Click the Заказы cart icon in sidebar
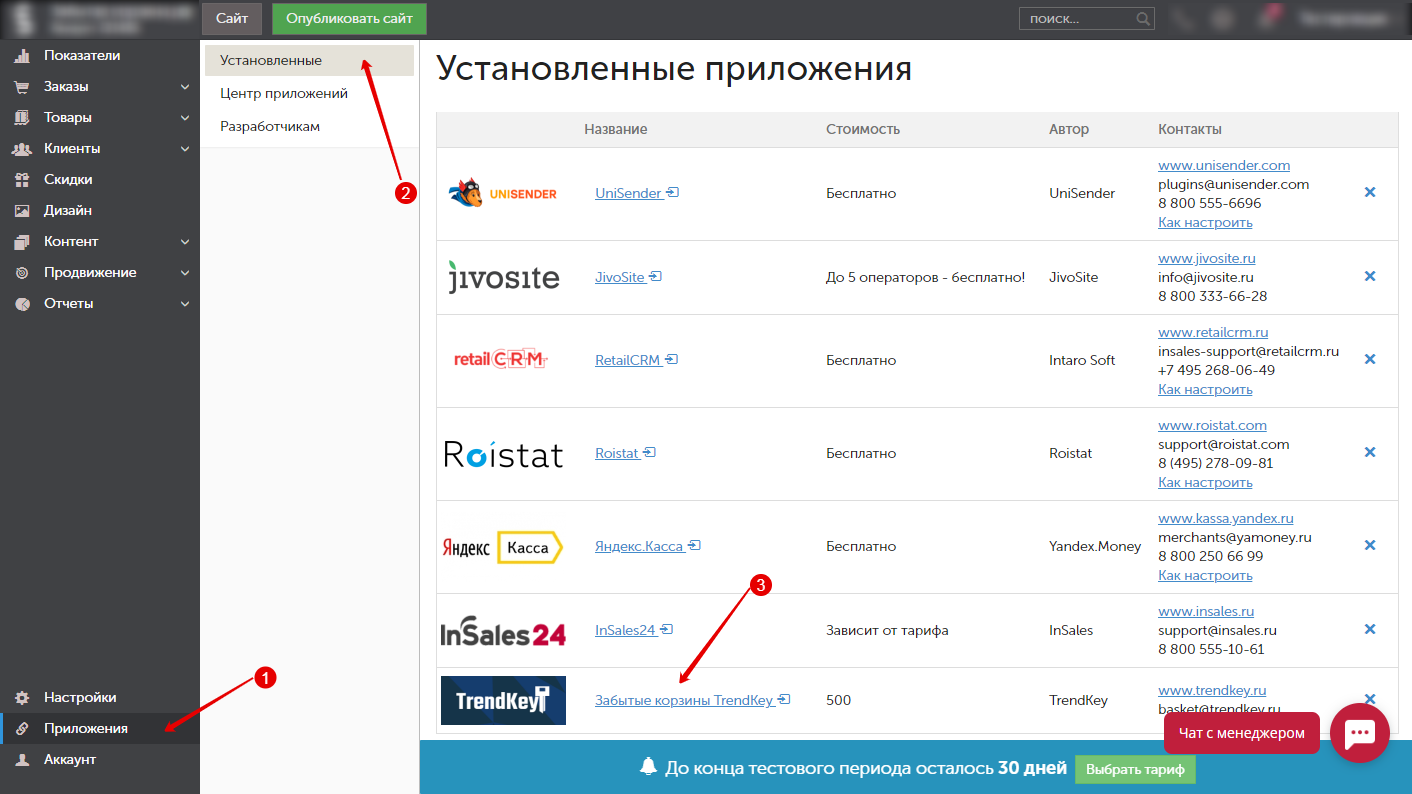 (x=22, y=87)
